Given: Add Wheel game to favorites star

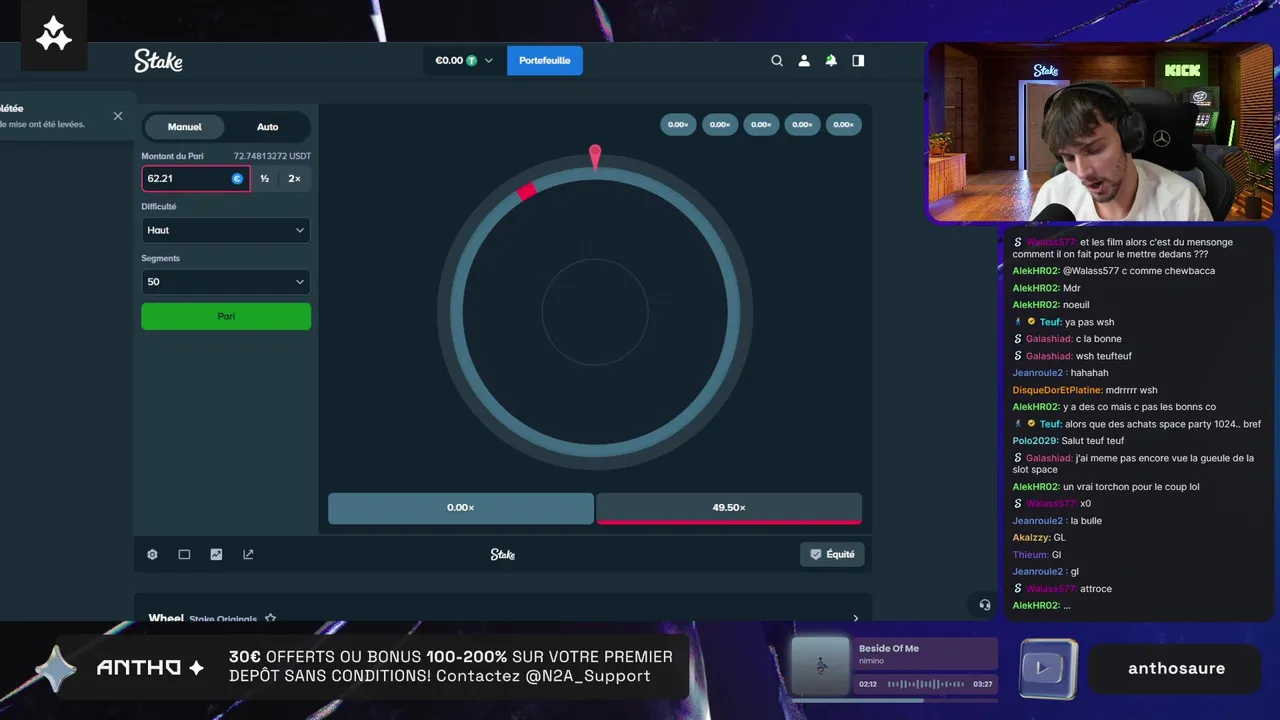Looking at the screenshot, I should (x=270, y=619).
